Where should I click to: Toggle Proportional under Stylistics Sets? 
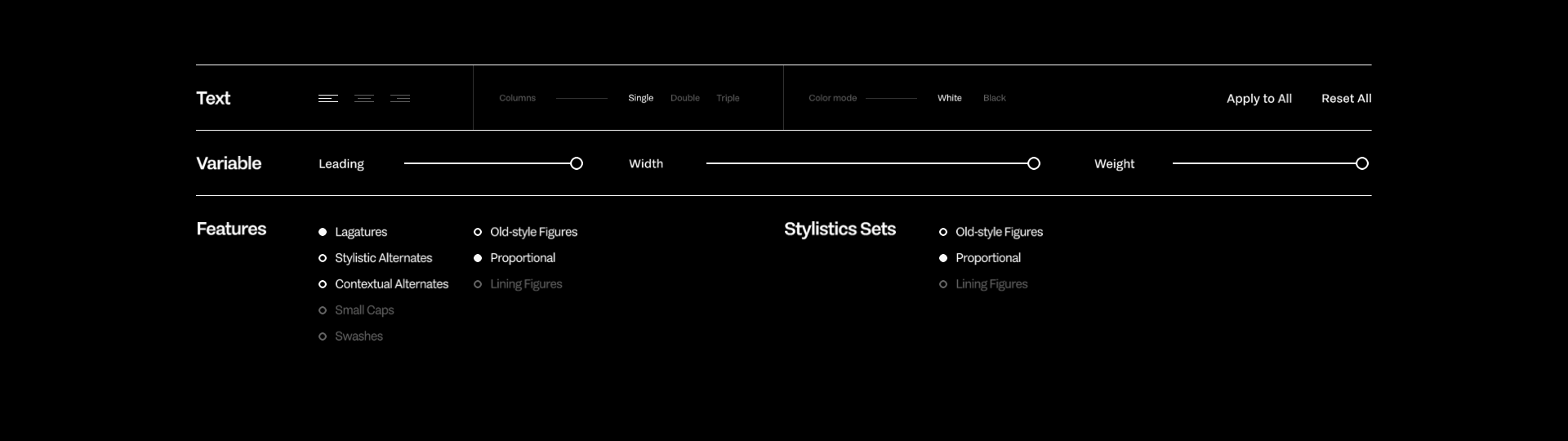(x=943, y=258)
